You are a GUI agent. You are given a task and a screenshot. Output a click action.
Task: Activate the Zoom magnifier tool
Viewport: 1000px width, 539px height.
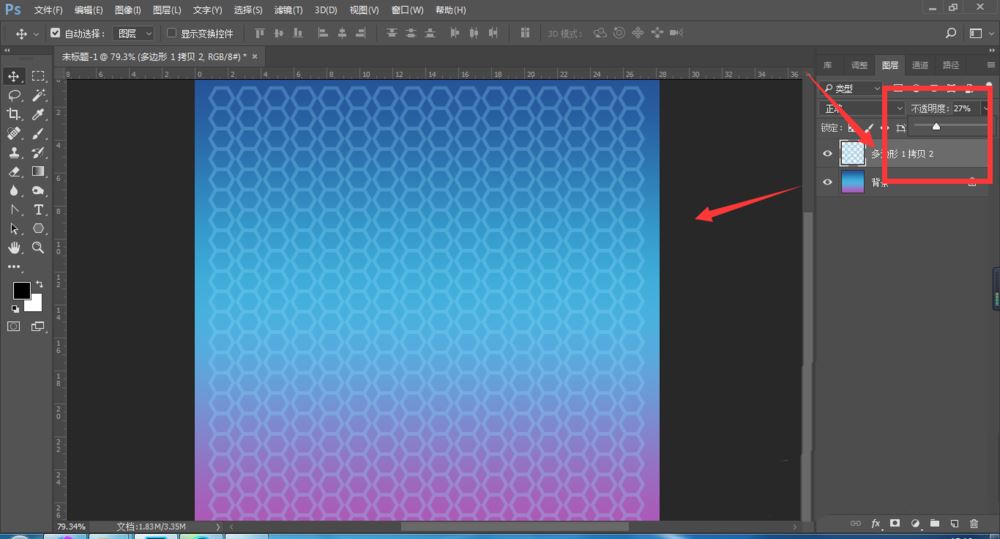tap(38, 247)
